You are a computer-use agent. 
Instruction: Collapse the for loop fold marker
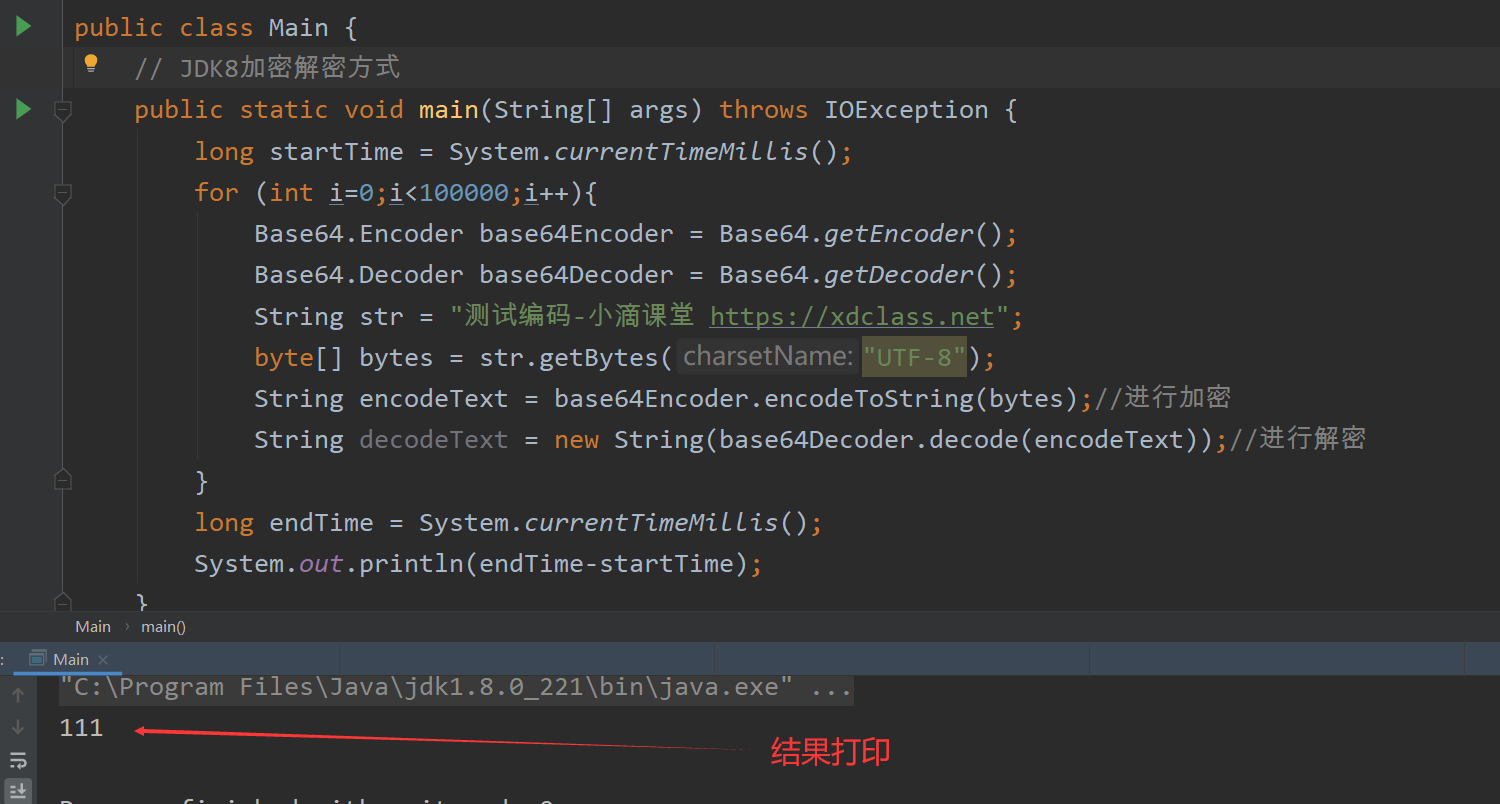(62, 194)
